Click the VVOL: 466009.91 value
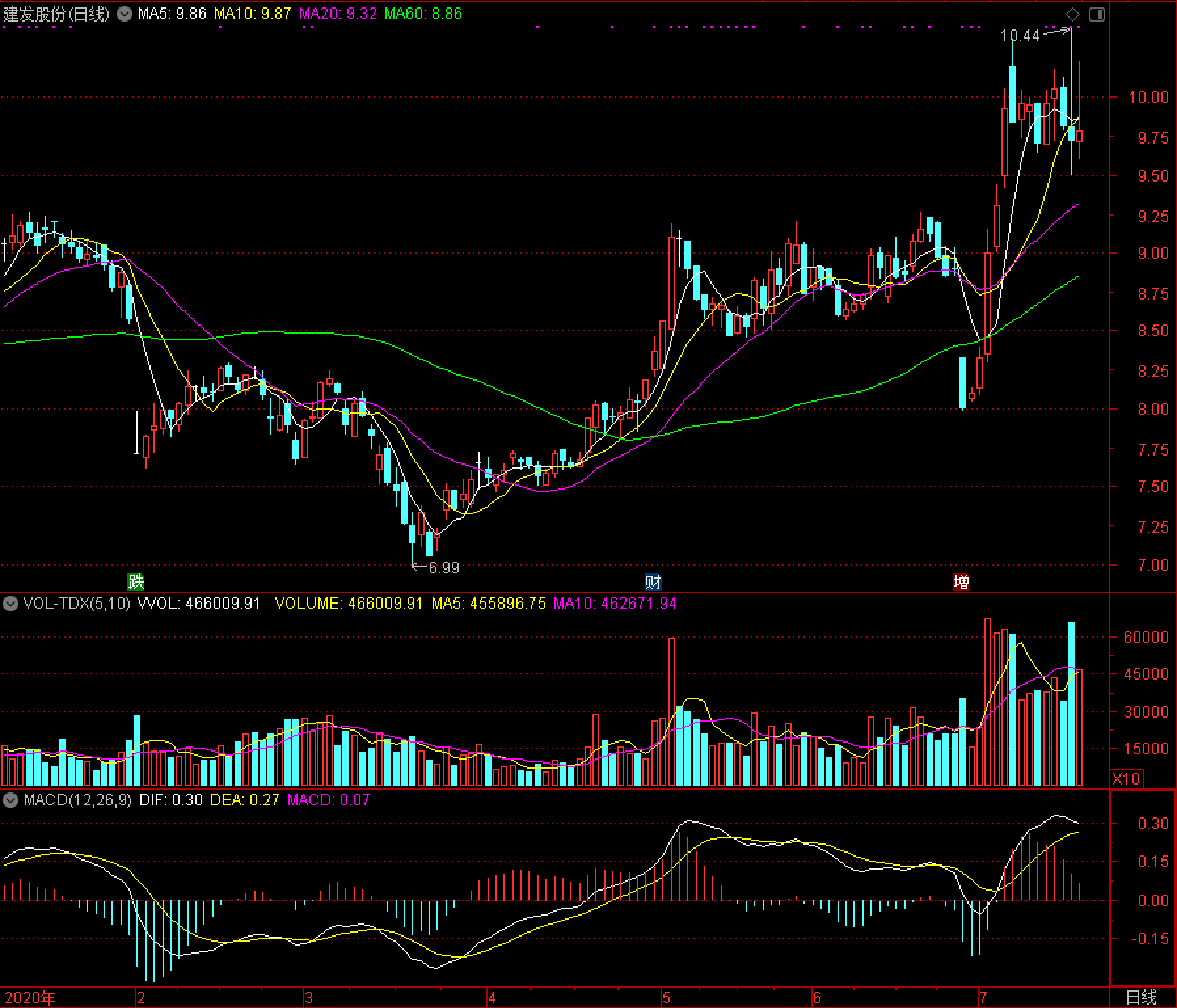Image resolution: width=1177 pixels, height=1008 pixels. point(199,603)
